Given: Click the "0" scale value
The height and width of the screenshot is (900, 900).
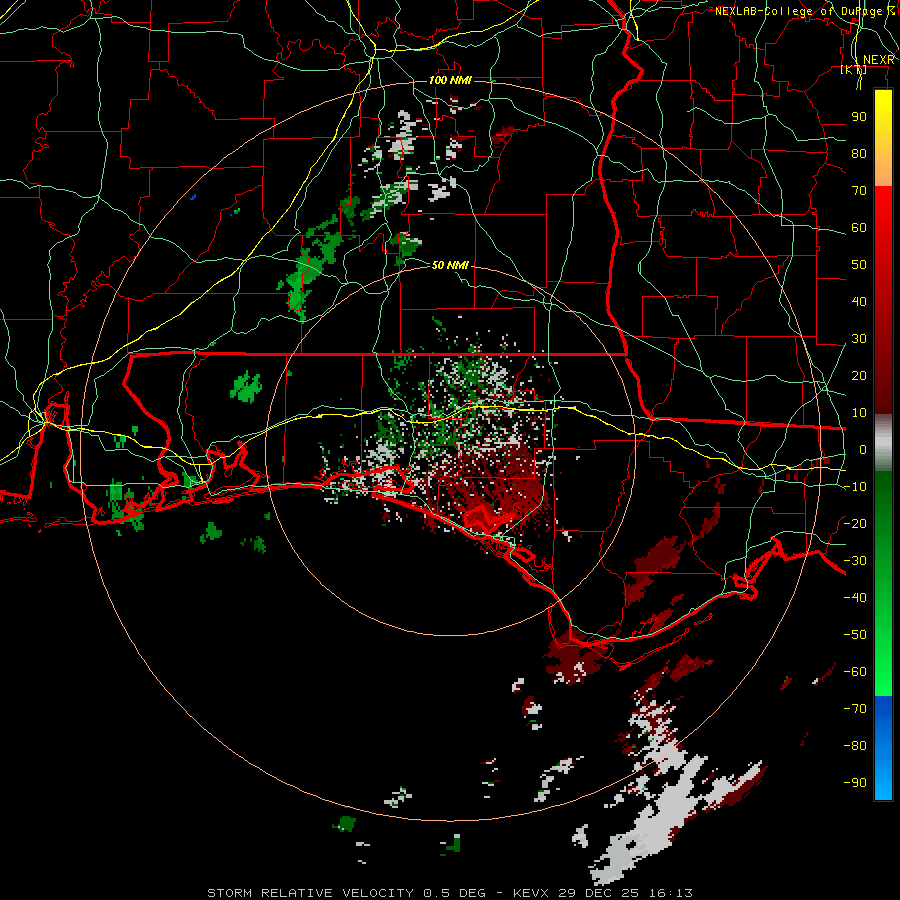Looking at the screenshot, I should click(x=863, y=449).
